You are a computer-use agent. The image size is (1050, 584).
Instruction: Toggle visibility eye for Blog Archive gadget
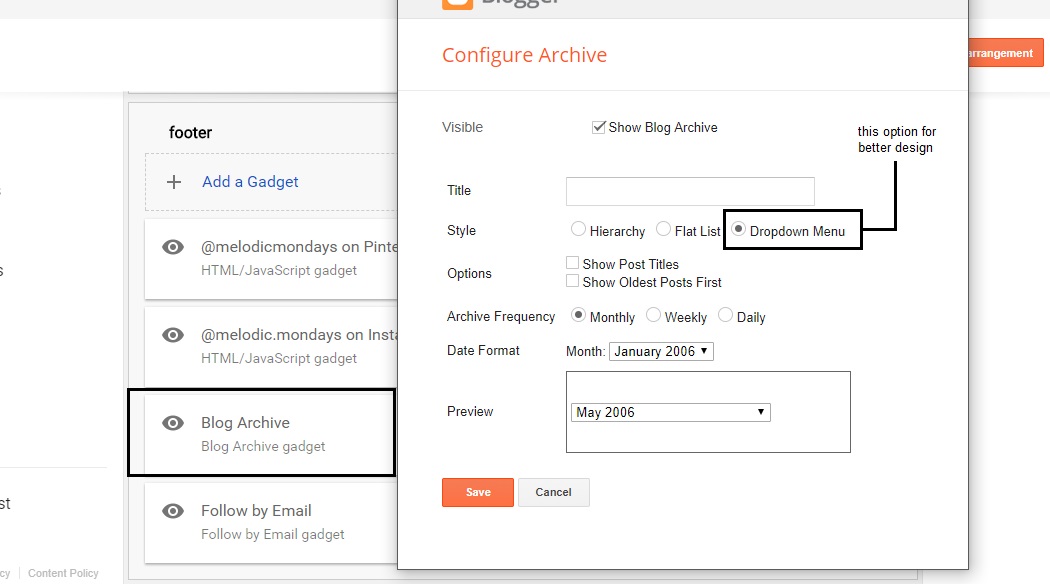point(173,423)
